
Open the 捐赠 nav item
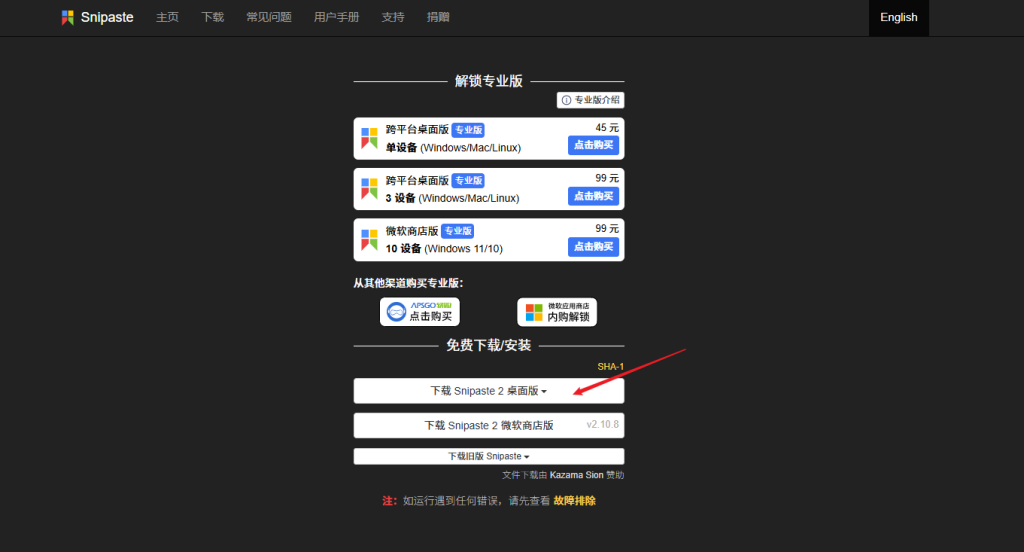pos(438,18)
